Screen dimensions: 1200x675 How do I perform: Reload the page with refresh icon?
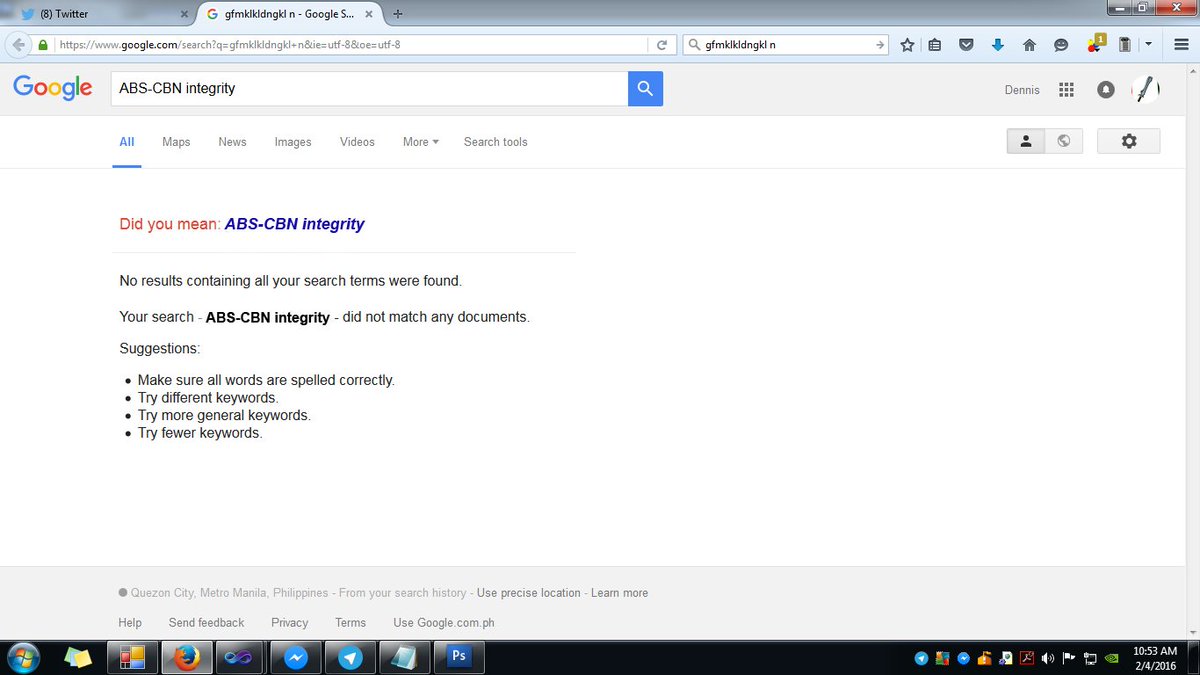661,45
